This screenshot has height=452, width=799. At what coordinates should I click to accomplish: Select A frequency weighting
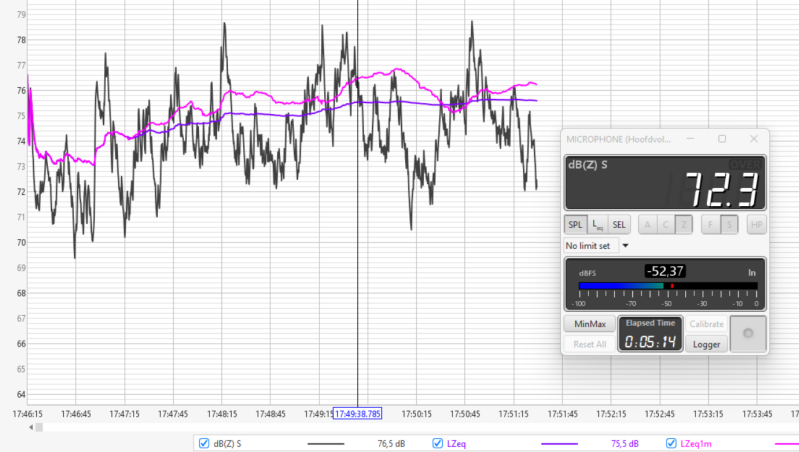[x=647, y=225]
